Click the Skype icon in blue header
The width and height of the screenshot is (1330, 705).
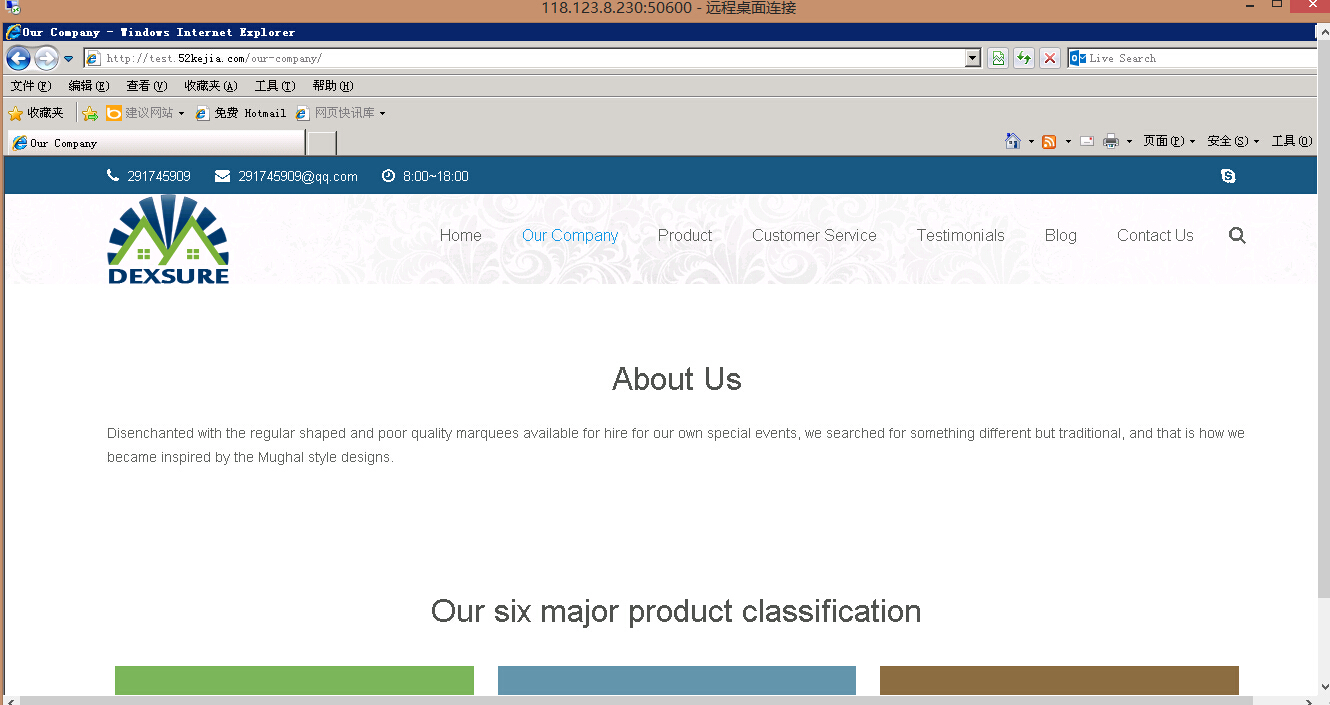[1228, 176]
